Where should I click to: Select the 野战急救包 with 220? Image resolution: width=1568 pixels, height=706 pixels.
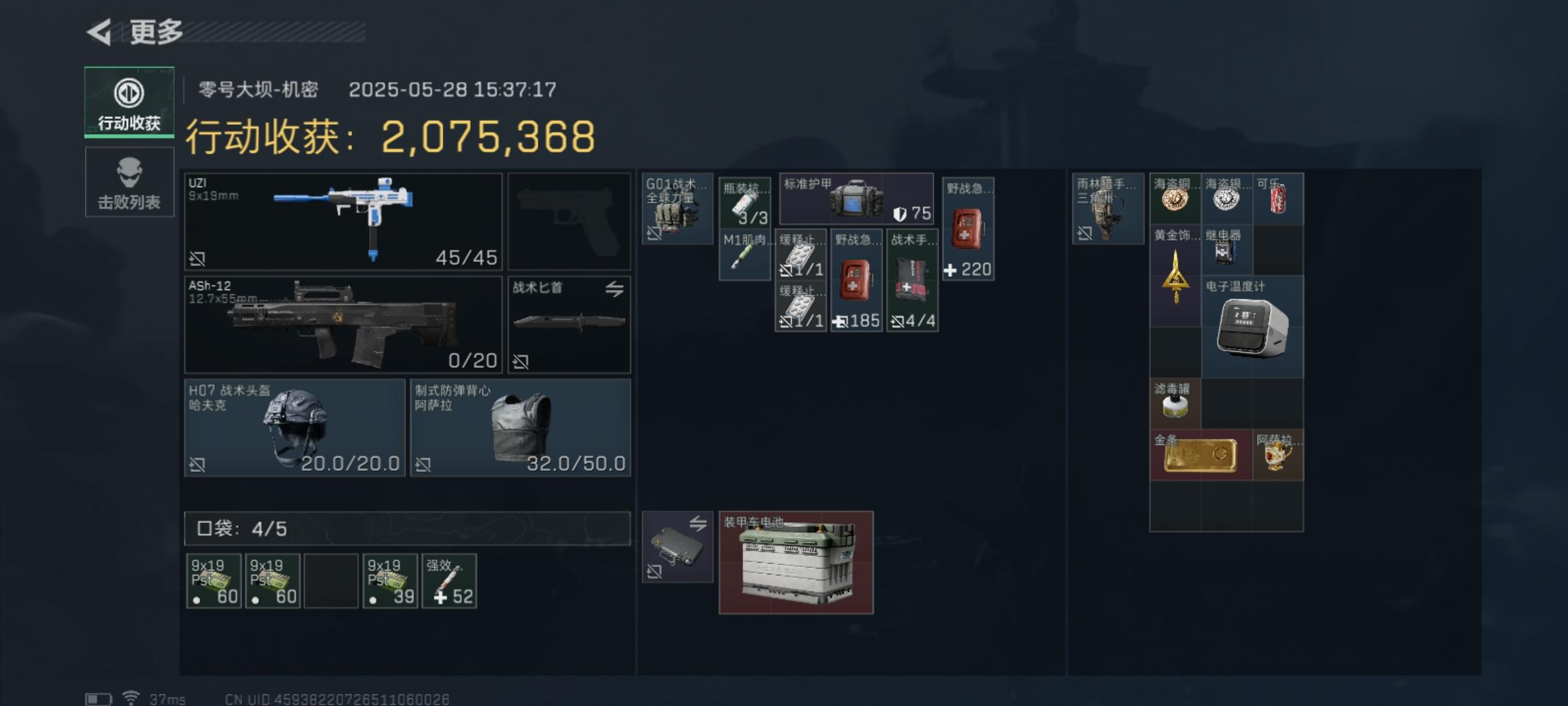tap(968, 229)
